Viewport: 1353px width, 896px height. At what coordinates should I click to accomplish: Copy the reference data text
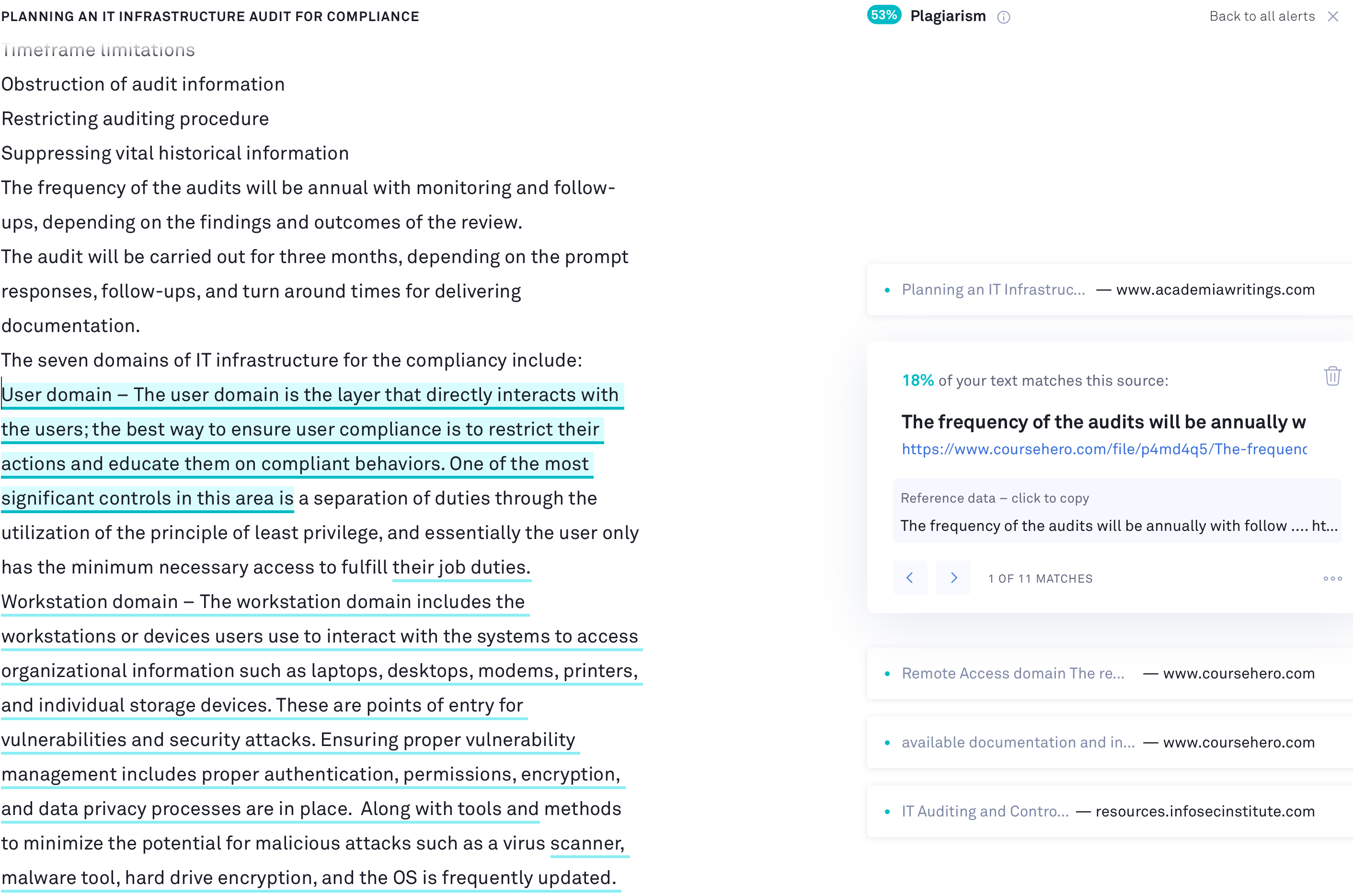click(x=1117, y=511)
